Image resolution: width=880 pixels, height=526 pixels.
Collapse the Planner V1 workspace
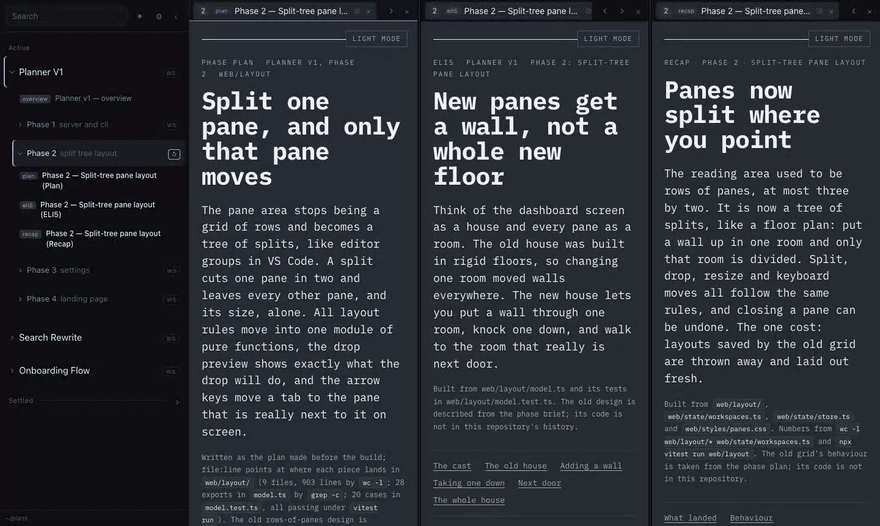12,72
